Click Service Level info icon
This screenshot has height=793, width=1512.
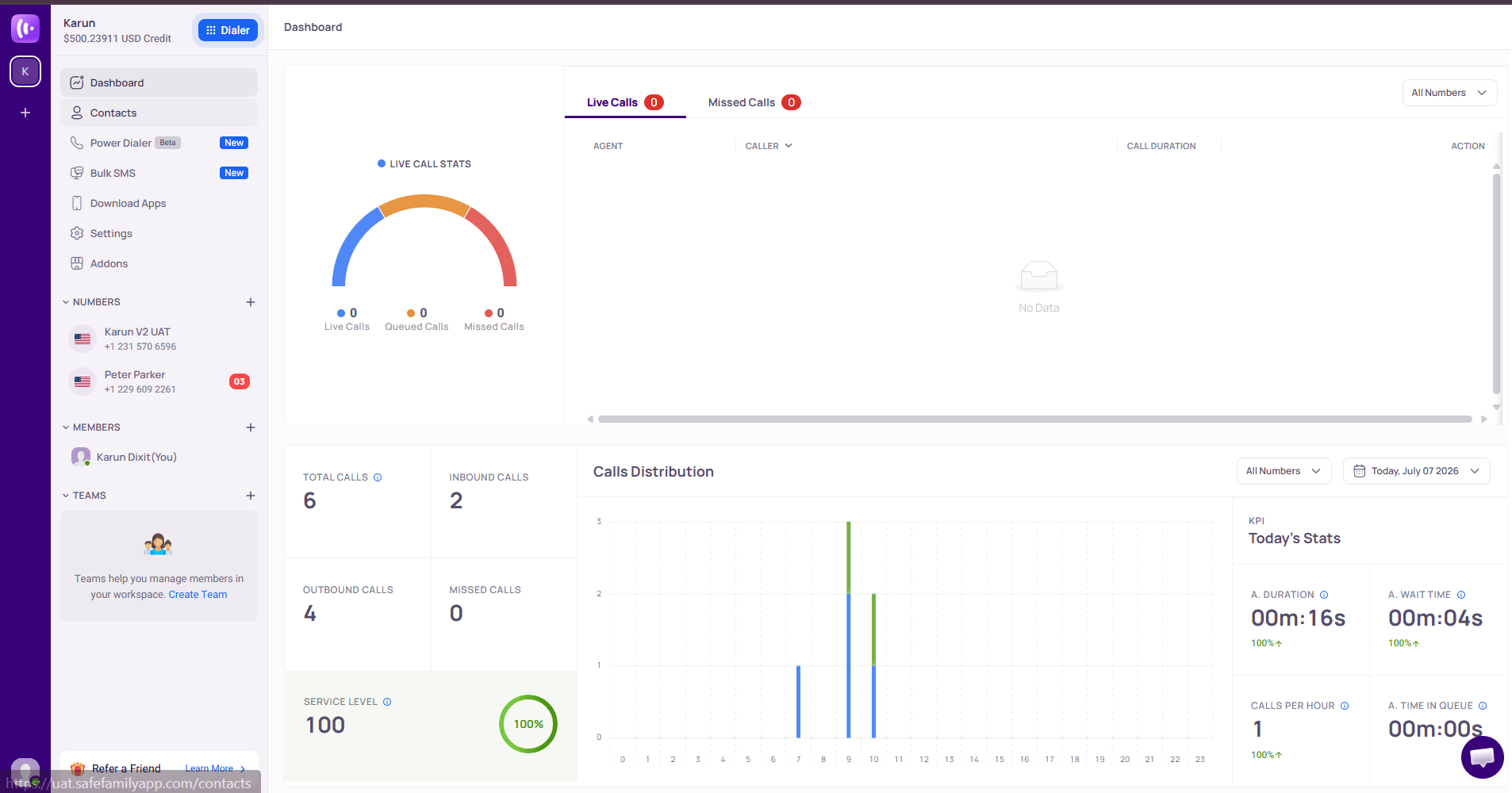387,702
